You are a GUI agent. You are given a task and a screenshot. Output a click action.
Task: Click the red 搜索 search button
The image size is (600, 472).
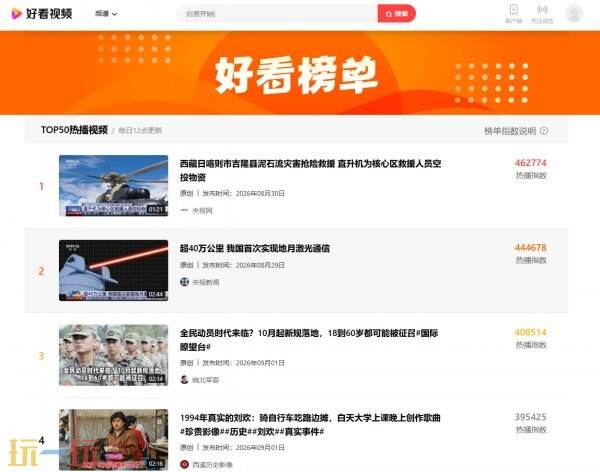(x=396, y=14)
